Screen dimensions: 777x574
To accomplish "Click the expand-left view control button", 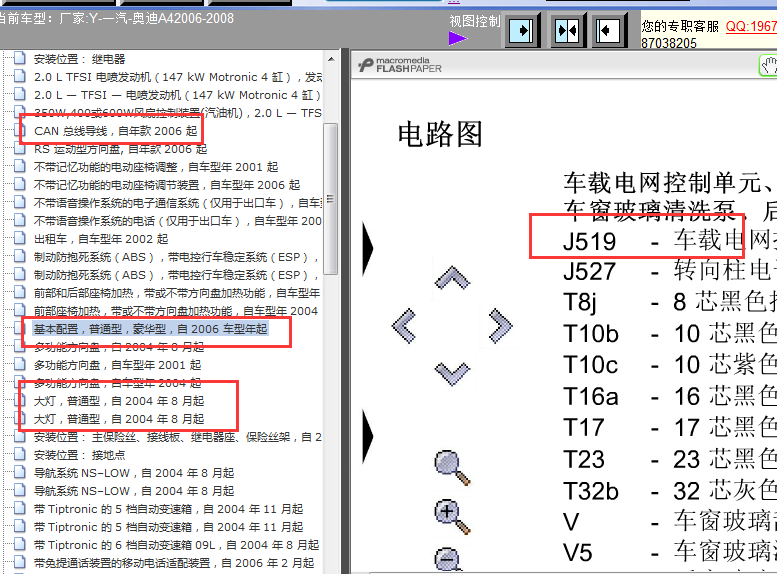I will pyautogui.click(x=608, y=31).
